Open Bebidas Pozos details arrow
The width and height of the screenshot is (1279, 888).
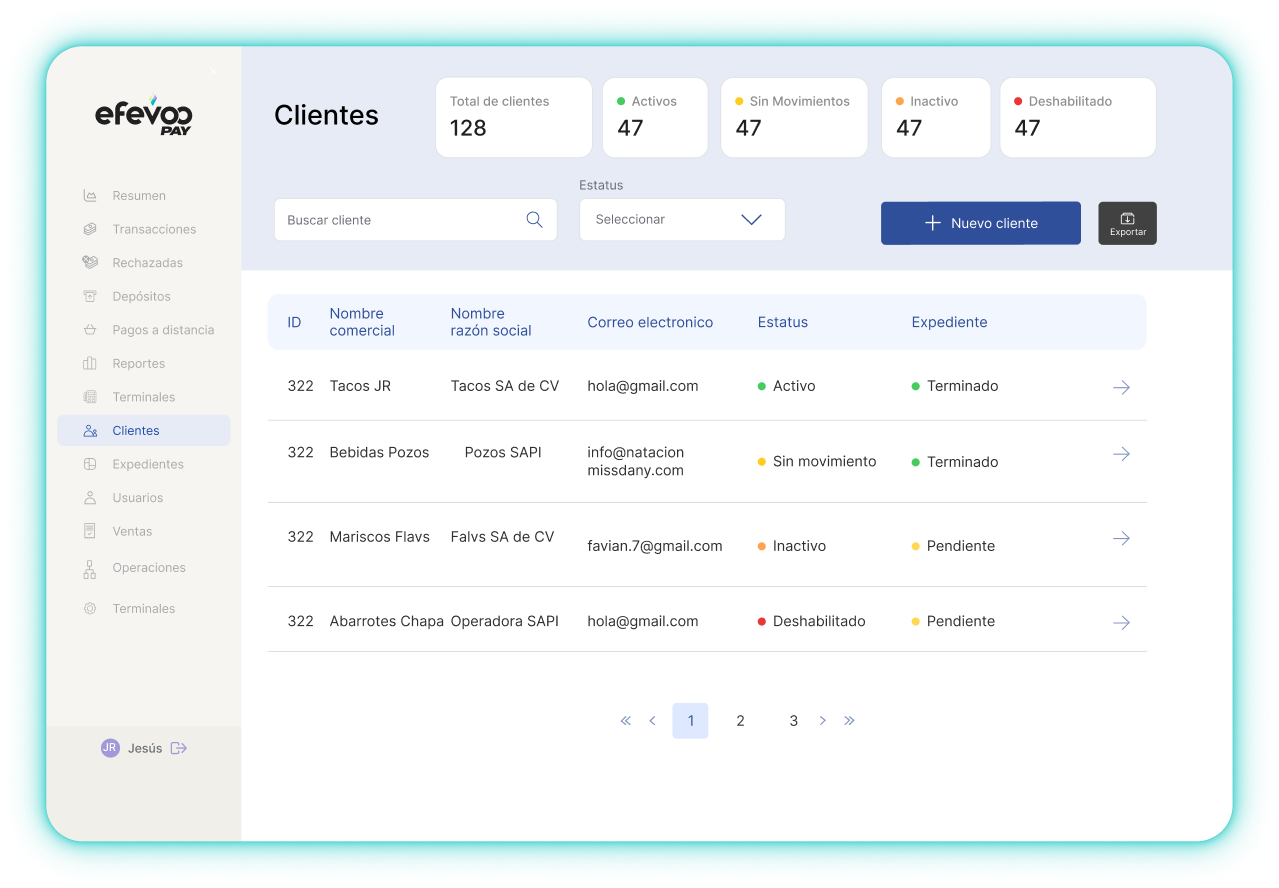1121,454
